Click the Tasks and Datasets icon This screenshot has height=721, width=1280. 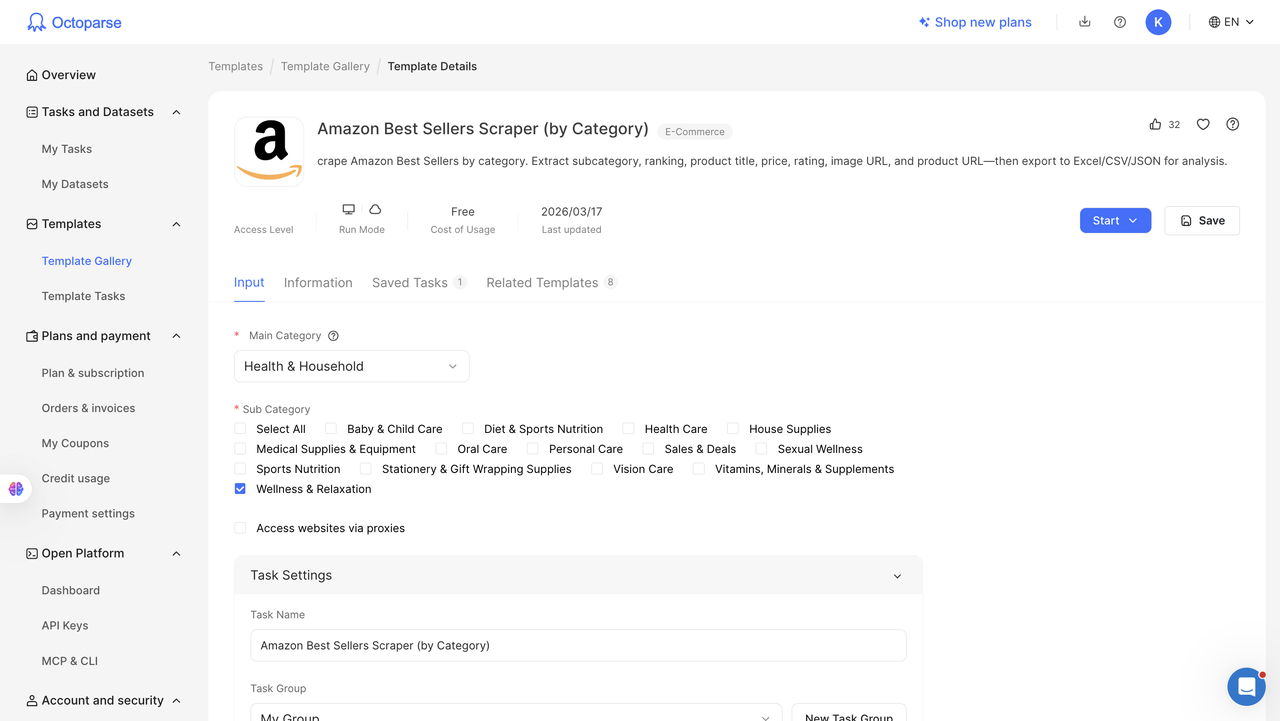click(32, 112)
